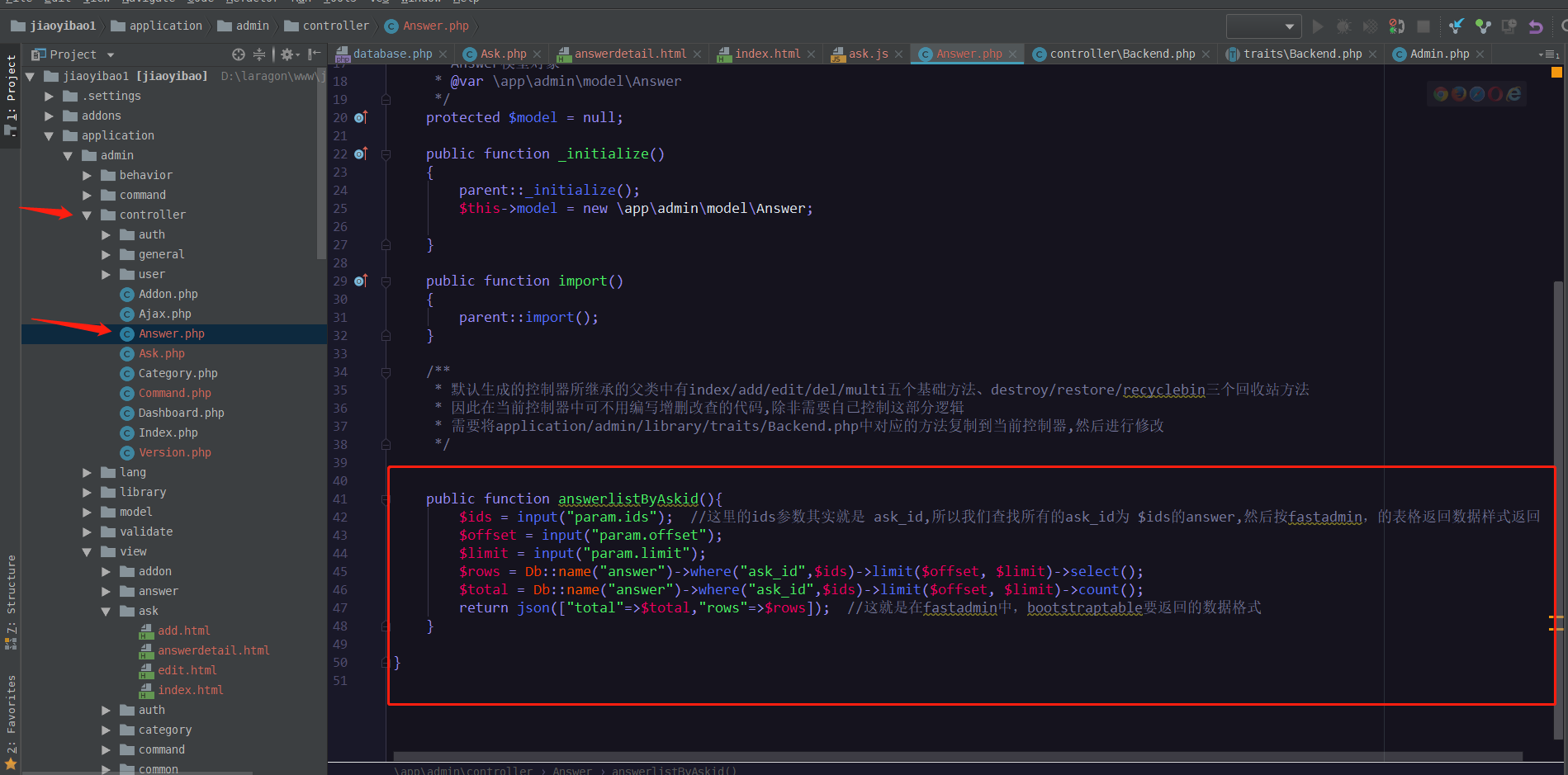The image size is (1568, 775).
Task: Click controller breadcrumb in navigation bar
Action: (x=327, y=26)
